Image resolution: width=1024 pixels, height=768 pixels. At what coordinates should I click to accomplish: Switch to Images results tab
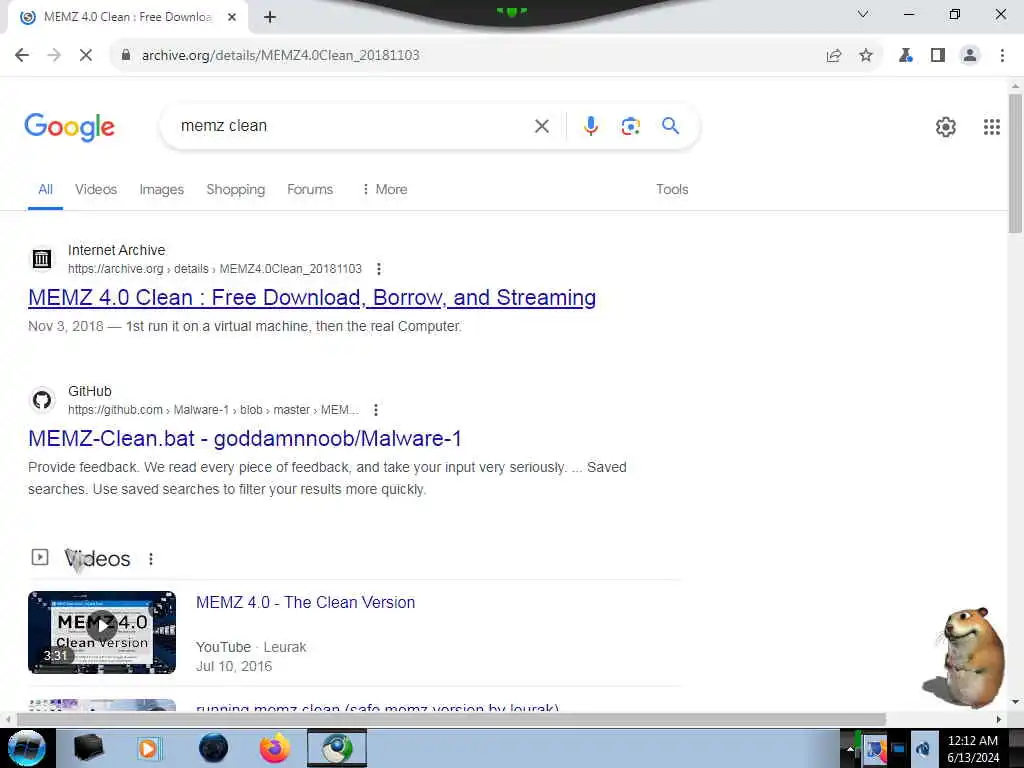161,189
